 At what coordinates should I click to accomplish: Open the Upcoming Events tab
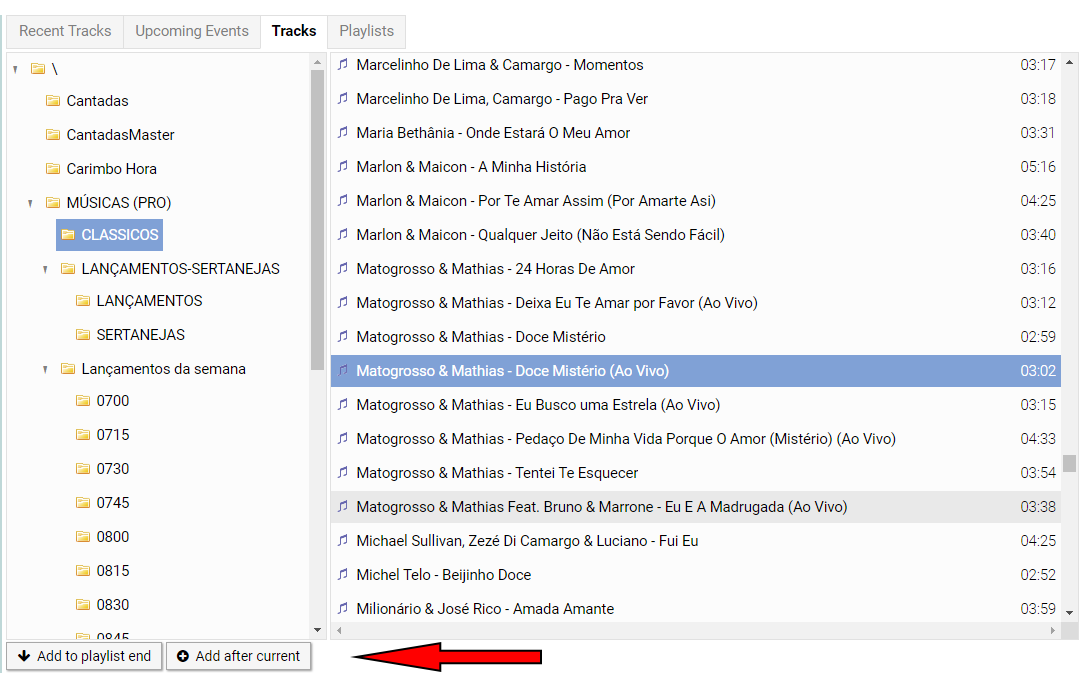(192, 31)
